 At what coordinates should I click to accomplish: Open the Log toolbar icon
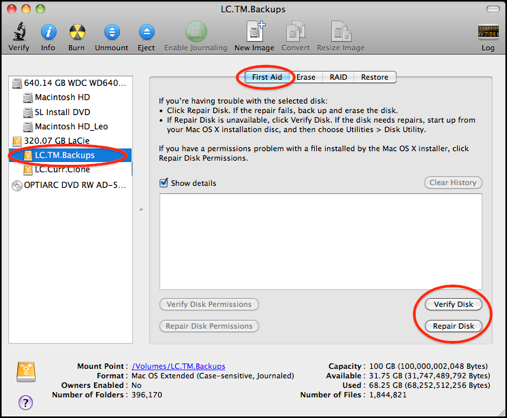click(488, 32)
